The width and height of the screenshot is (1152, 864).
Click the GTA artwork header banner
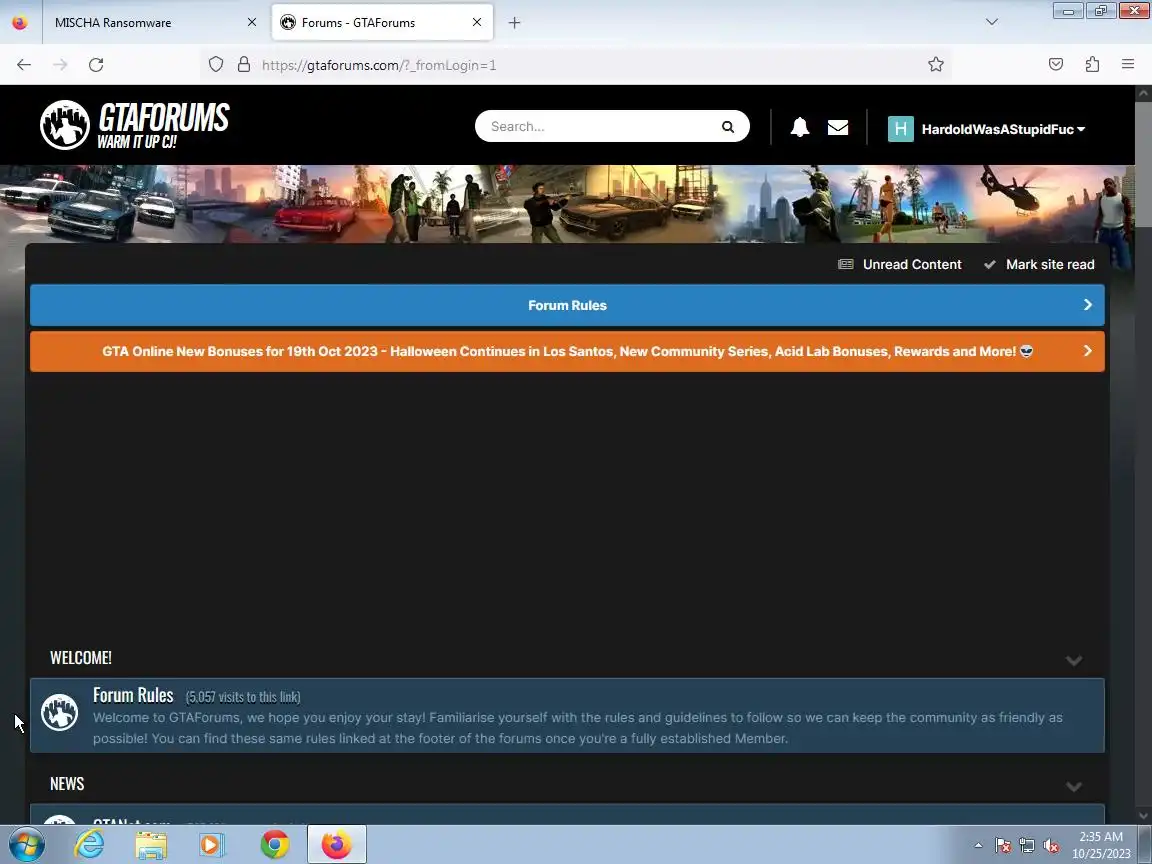pos(567,204)
